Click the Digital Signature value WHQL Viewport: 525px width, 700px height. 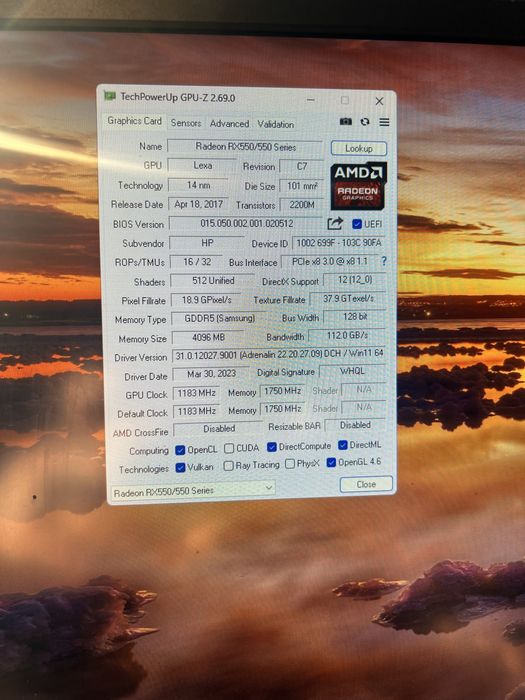pyautogui.click(x=353, y=371)
